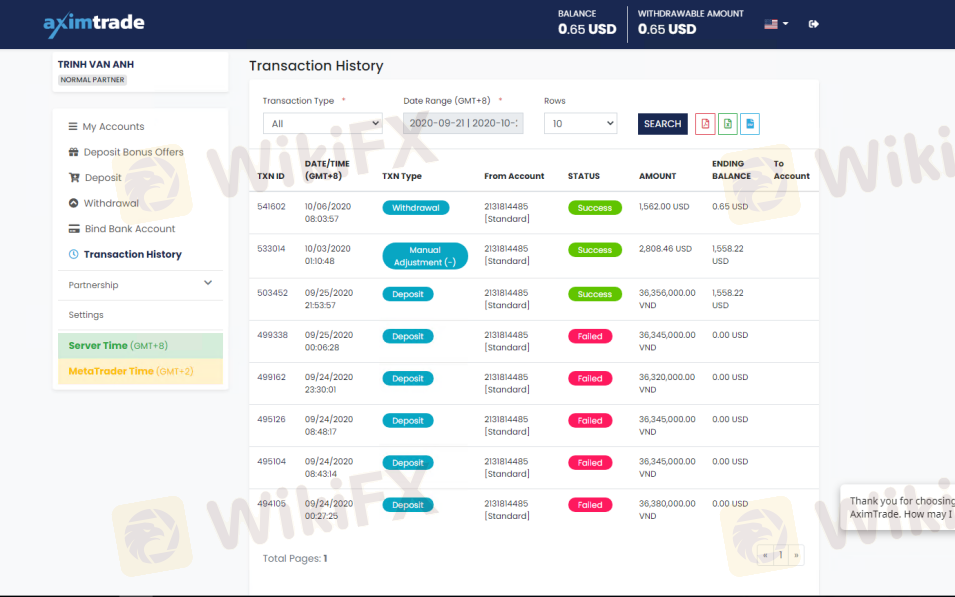The height and width of the screenshot is (597, 955).
Task: Click amount 36,356,000.00 VND
Action: click(667, 299)
